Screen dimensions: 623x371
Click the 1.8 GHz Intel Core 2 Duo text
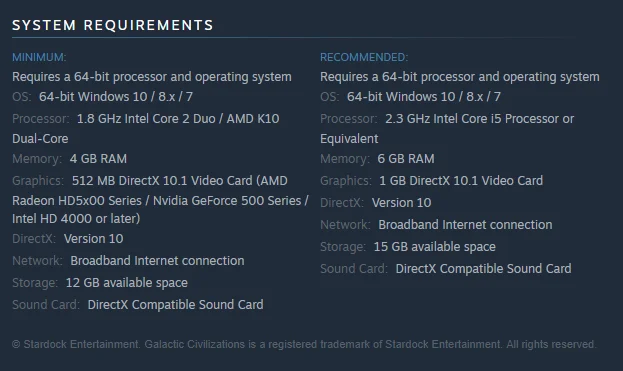tap(146, 118)
